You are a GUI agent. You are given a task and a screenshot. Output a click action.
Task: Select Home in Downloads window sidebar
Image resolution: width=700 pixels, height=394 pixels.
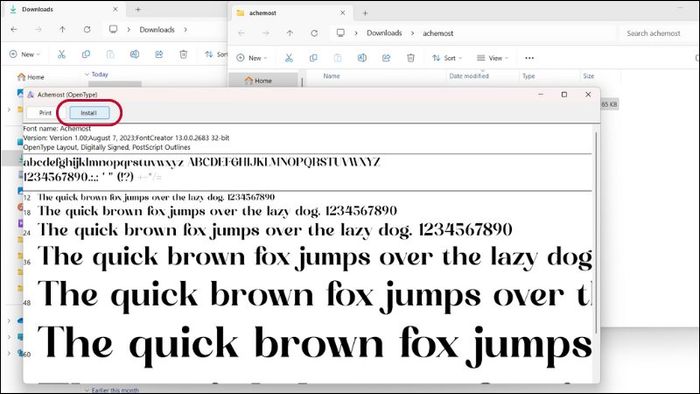coord(31,77)
